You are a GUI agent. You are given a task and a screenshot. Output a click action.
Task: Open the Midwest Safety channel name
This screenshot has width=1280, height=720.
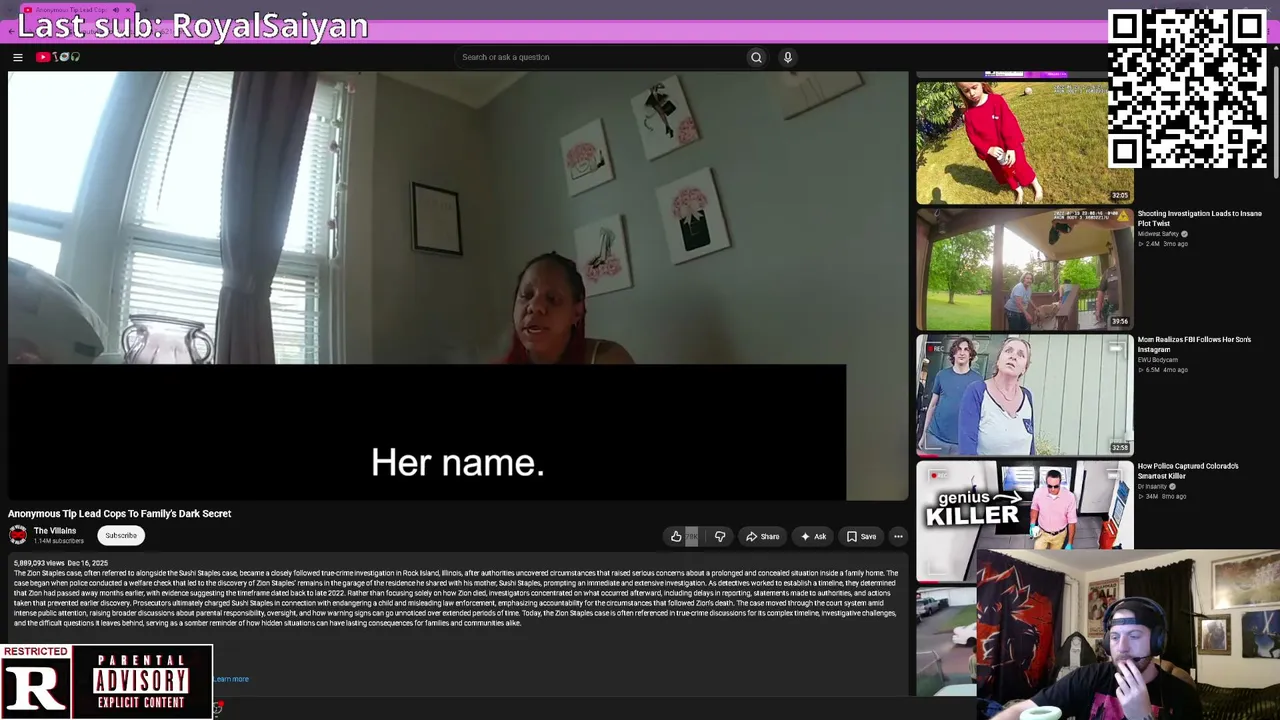[1158, 234]
